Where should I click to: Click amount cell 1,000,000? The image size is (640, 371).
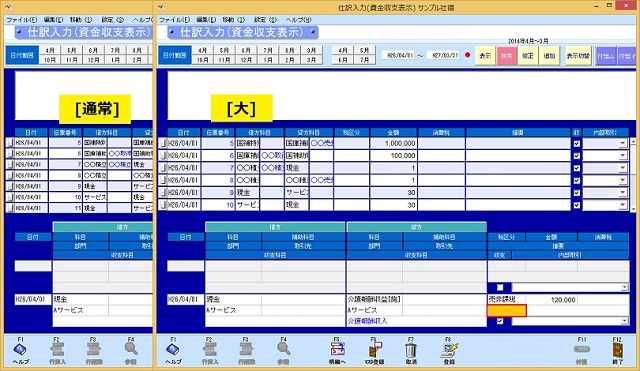393,143
